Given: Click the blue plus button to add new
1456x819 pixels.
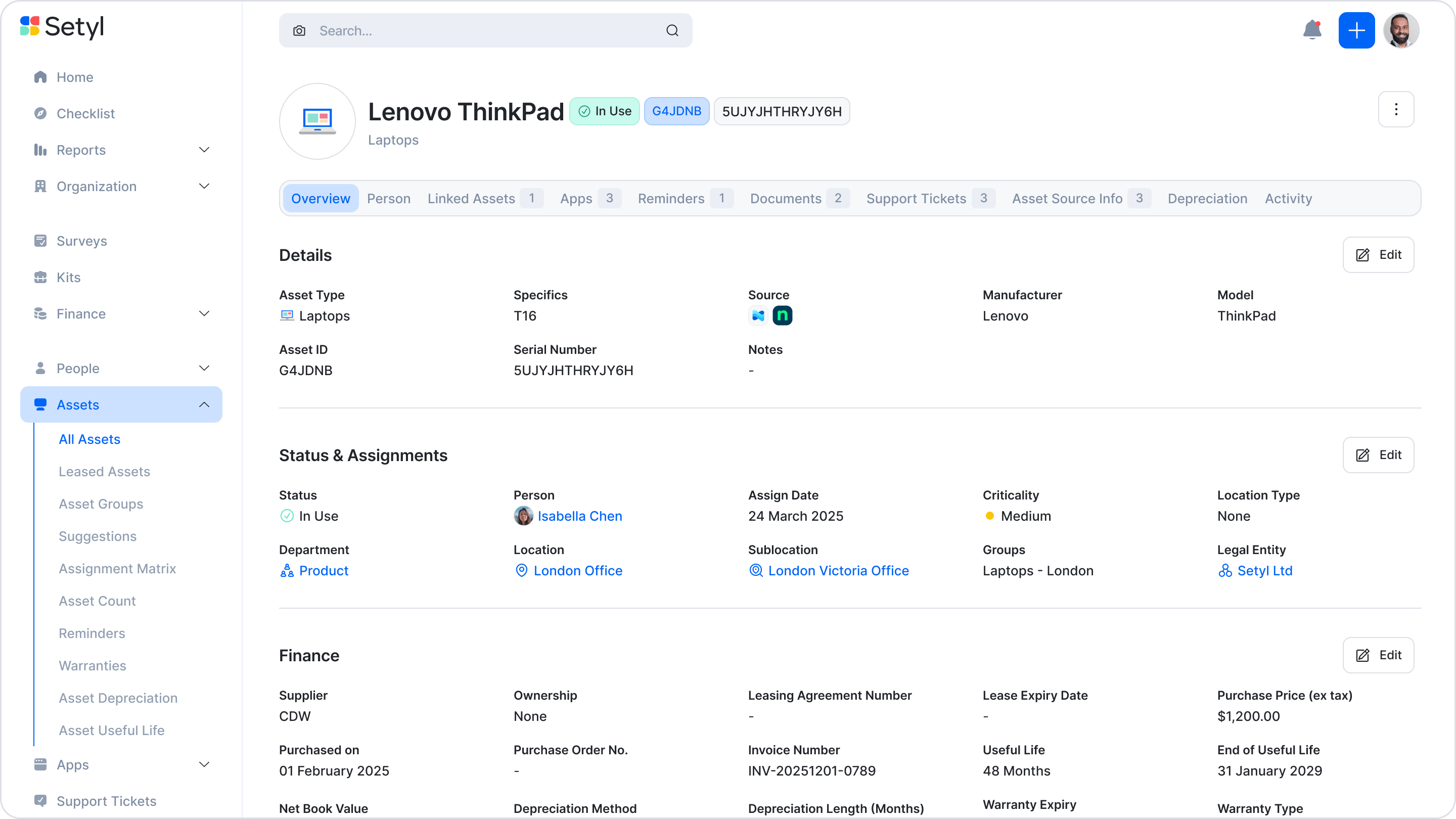Looking at the screenshot, I should click(x=1356, y=30).
